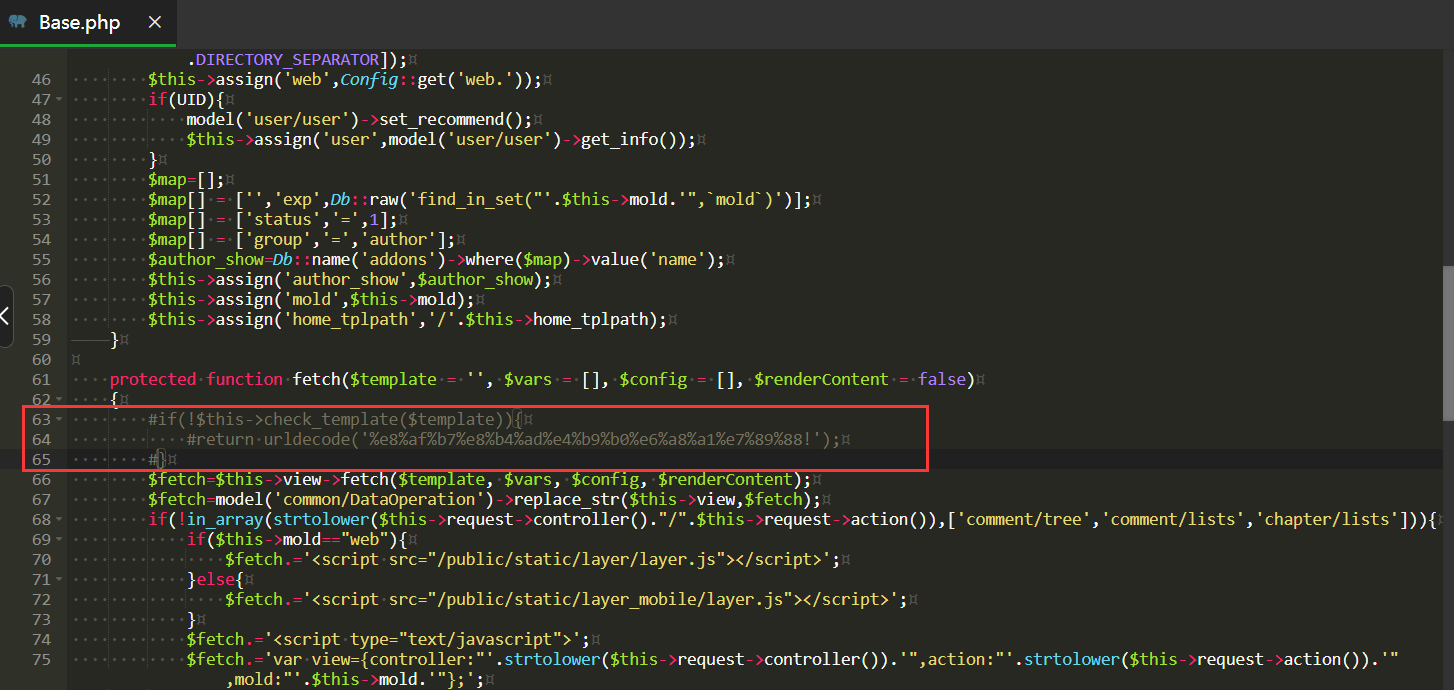Collapse the code fold at line 69
The image size is (1454, 690).
pos(59,539)
